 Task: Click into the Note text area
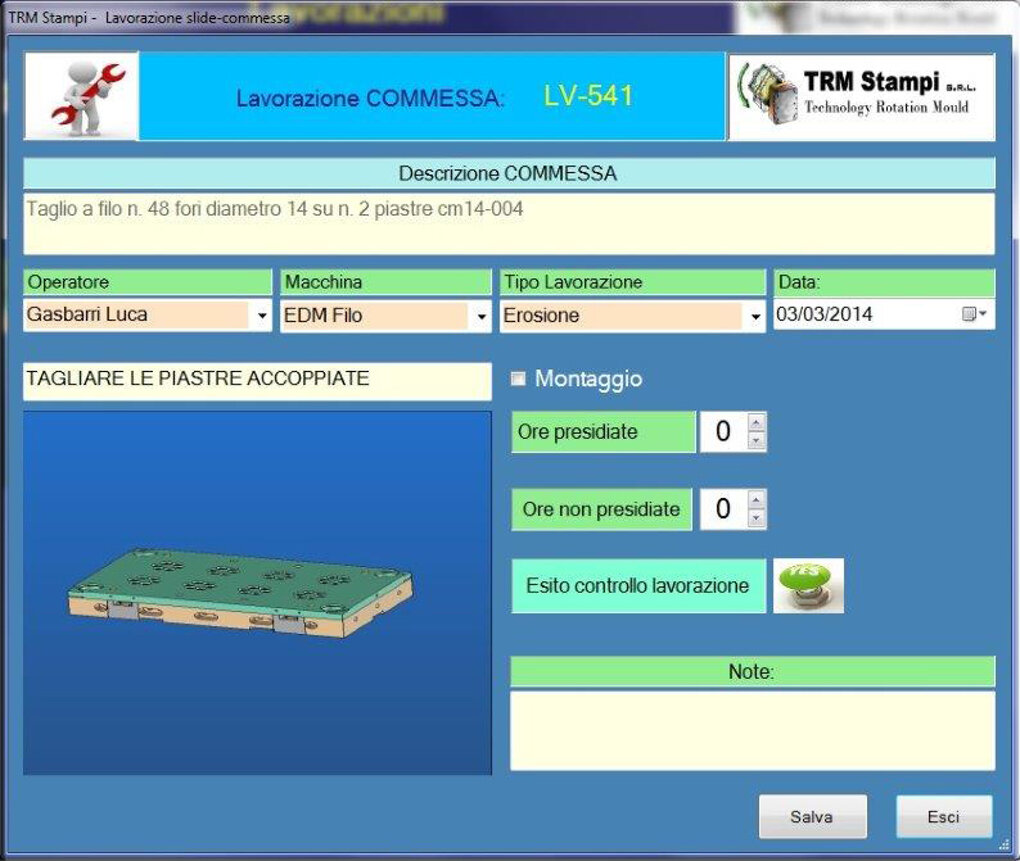[x=753, y=731]
